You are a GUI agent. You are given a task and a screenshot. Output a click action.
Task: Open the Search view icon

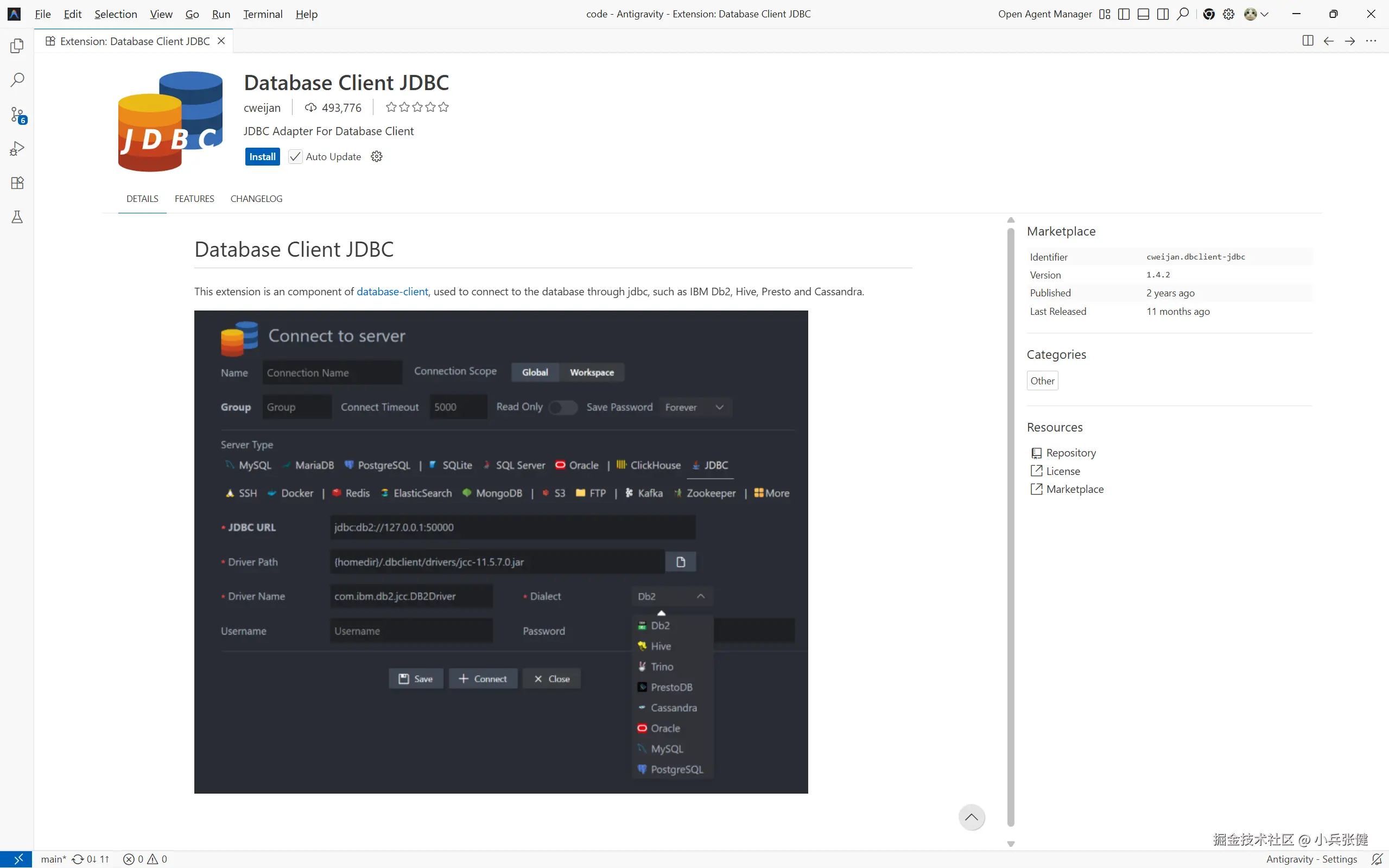(x=17, y=80)
